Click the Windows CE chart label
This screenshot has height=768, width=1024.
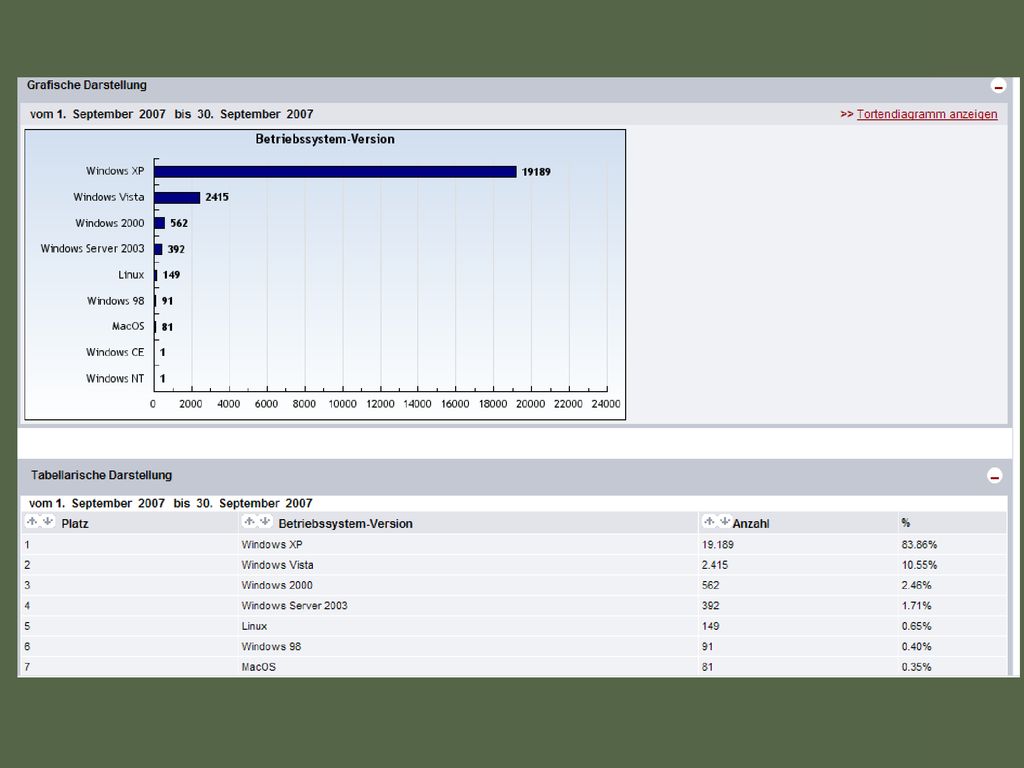(115, 352)
